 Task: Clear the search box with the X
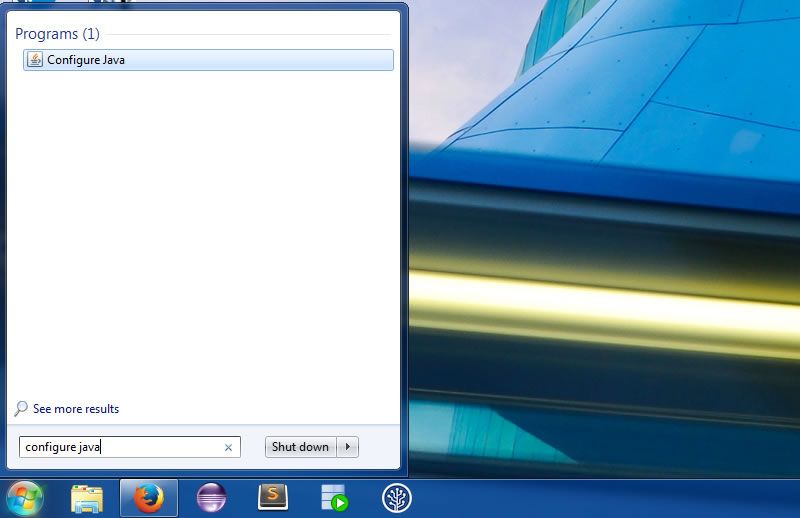pyautogui.click(x=228, y=448)
